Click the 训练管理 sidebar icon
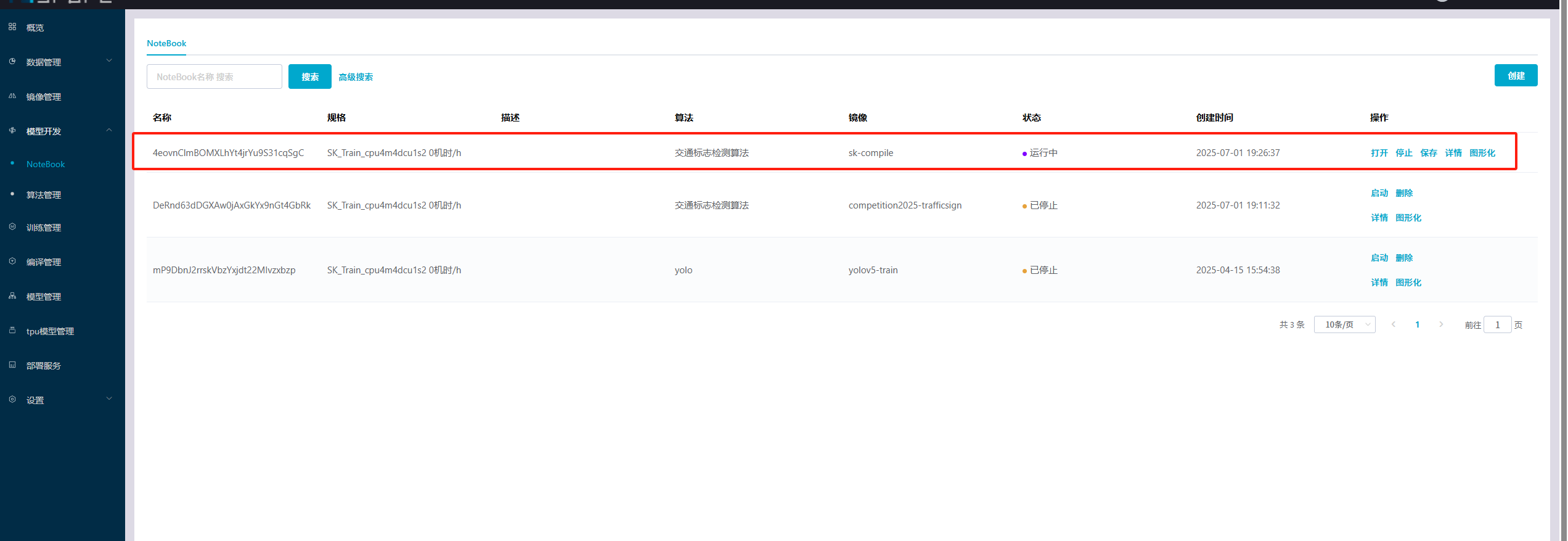Screen dimensions: 1568x541 (12, 227)
